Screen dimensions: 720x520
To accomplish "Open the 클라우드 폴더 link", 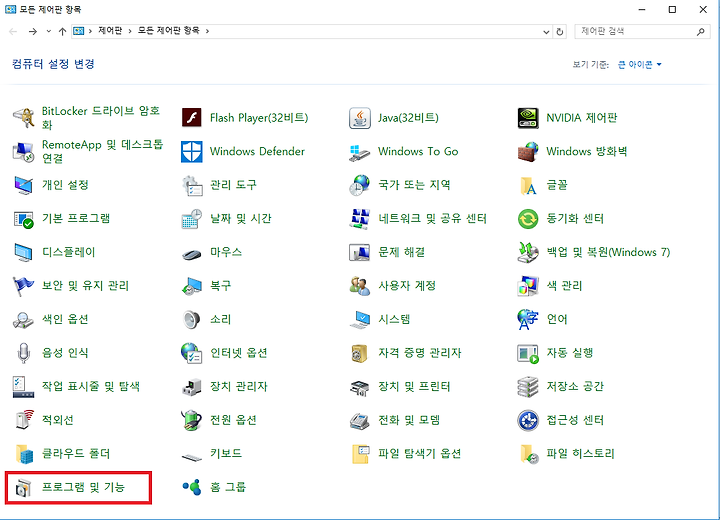I will click(76, 454).
